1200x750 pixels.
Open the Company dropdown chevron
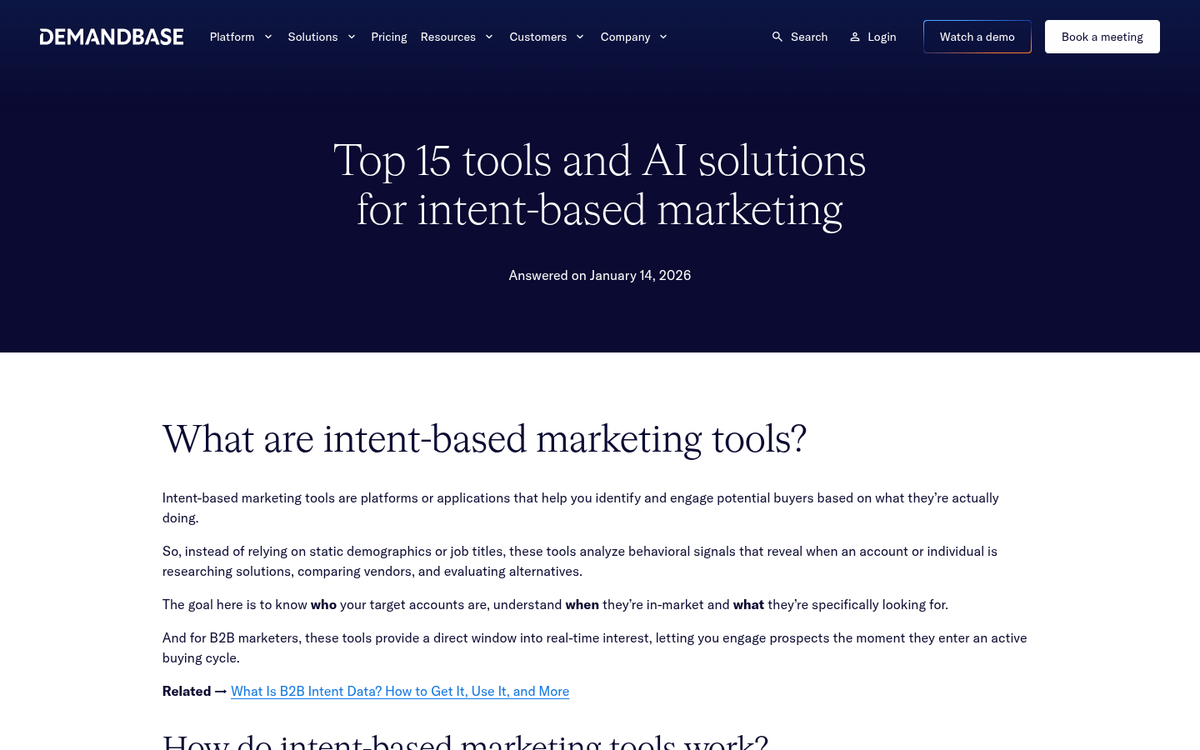(x=663, y=37)
